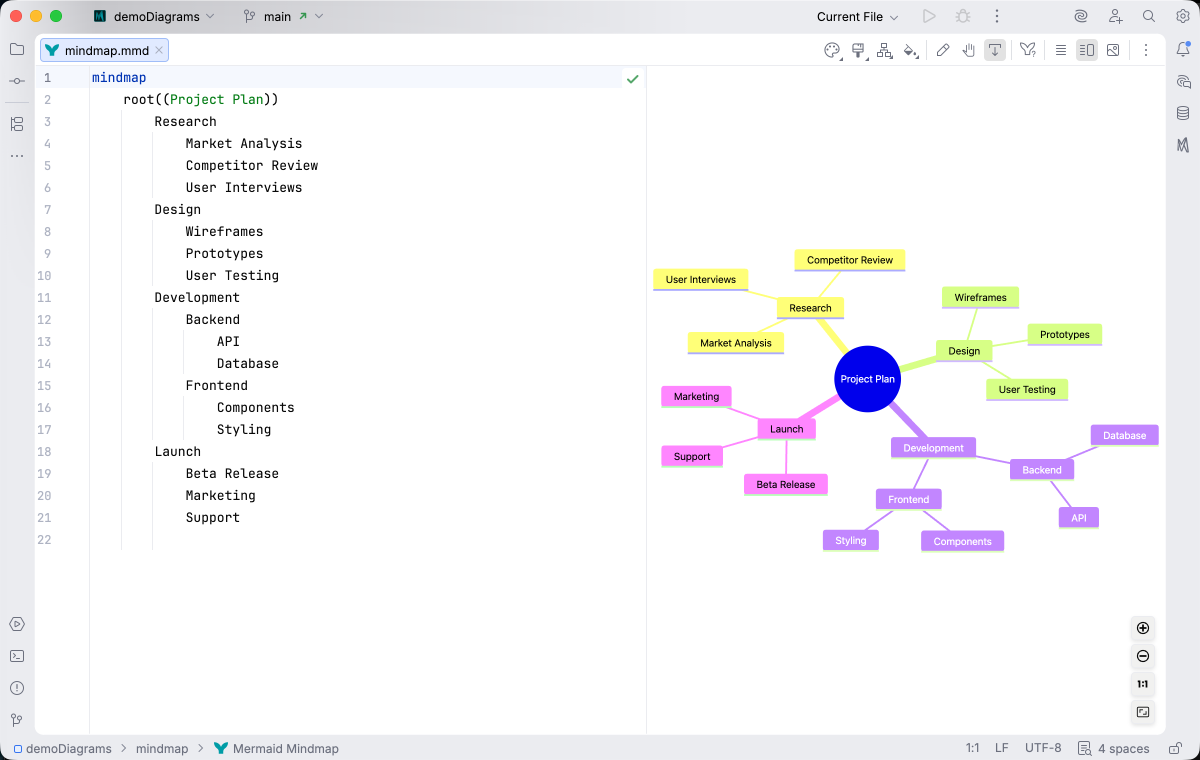
Task: Open the Git tool window
Action: click(17, 720)
